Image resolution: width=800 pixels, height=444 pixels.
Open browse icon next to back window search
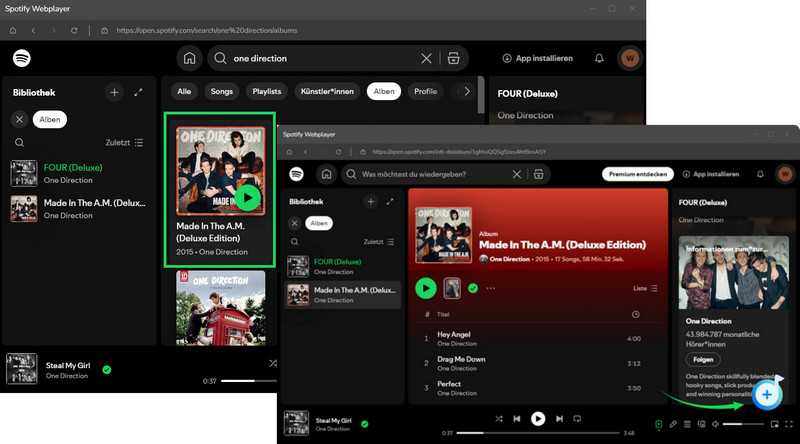[x=454, y=58]
